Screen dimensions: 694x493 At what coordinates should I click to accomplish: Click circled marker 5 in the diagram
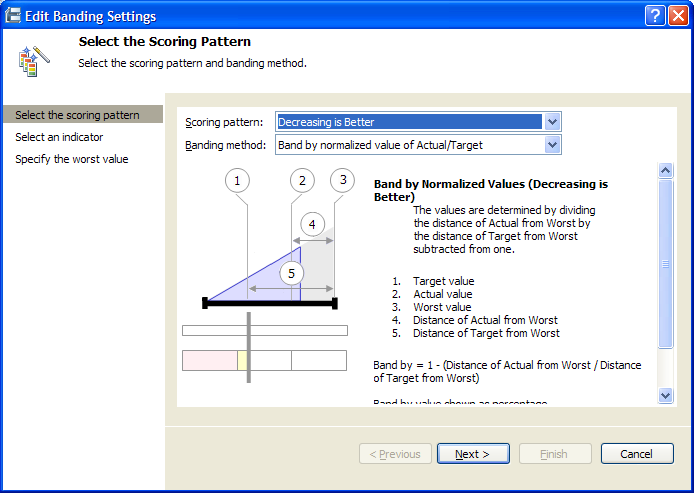[292, 273]
